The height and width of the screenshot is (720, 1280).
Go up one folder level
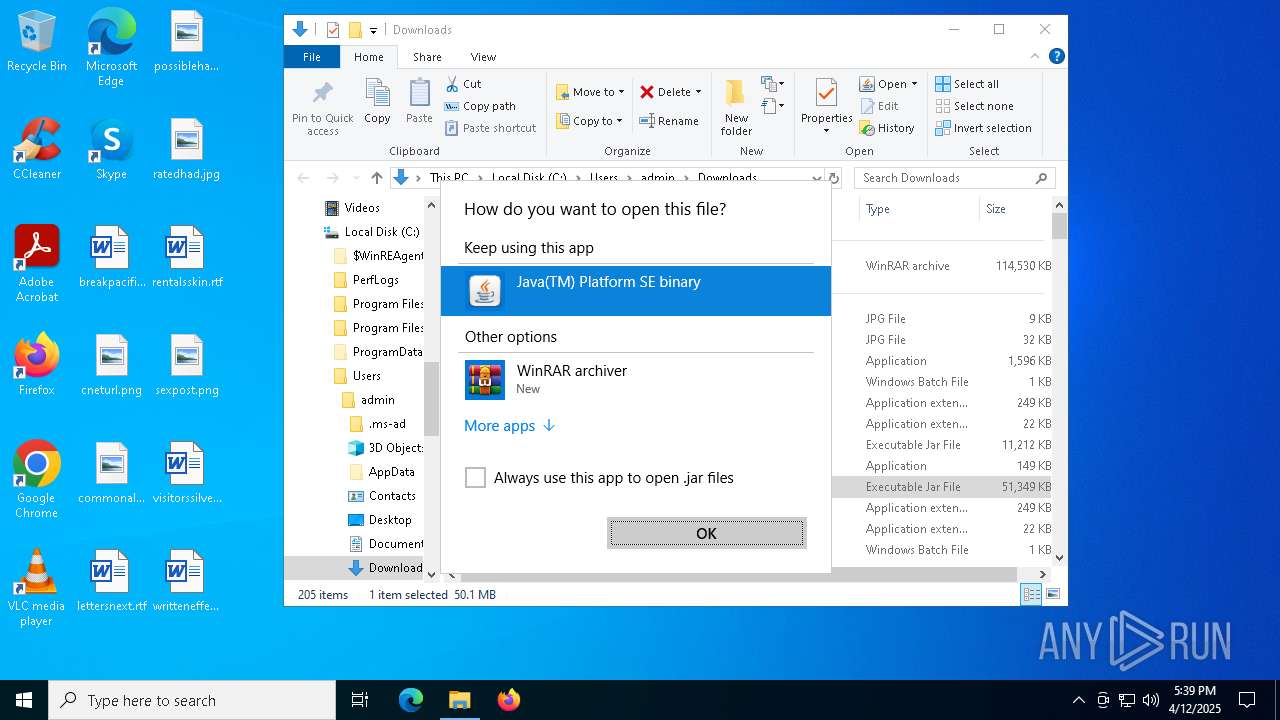click(x=376, y=178)
